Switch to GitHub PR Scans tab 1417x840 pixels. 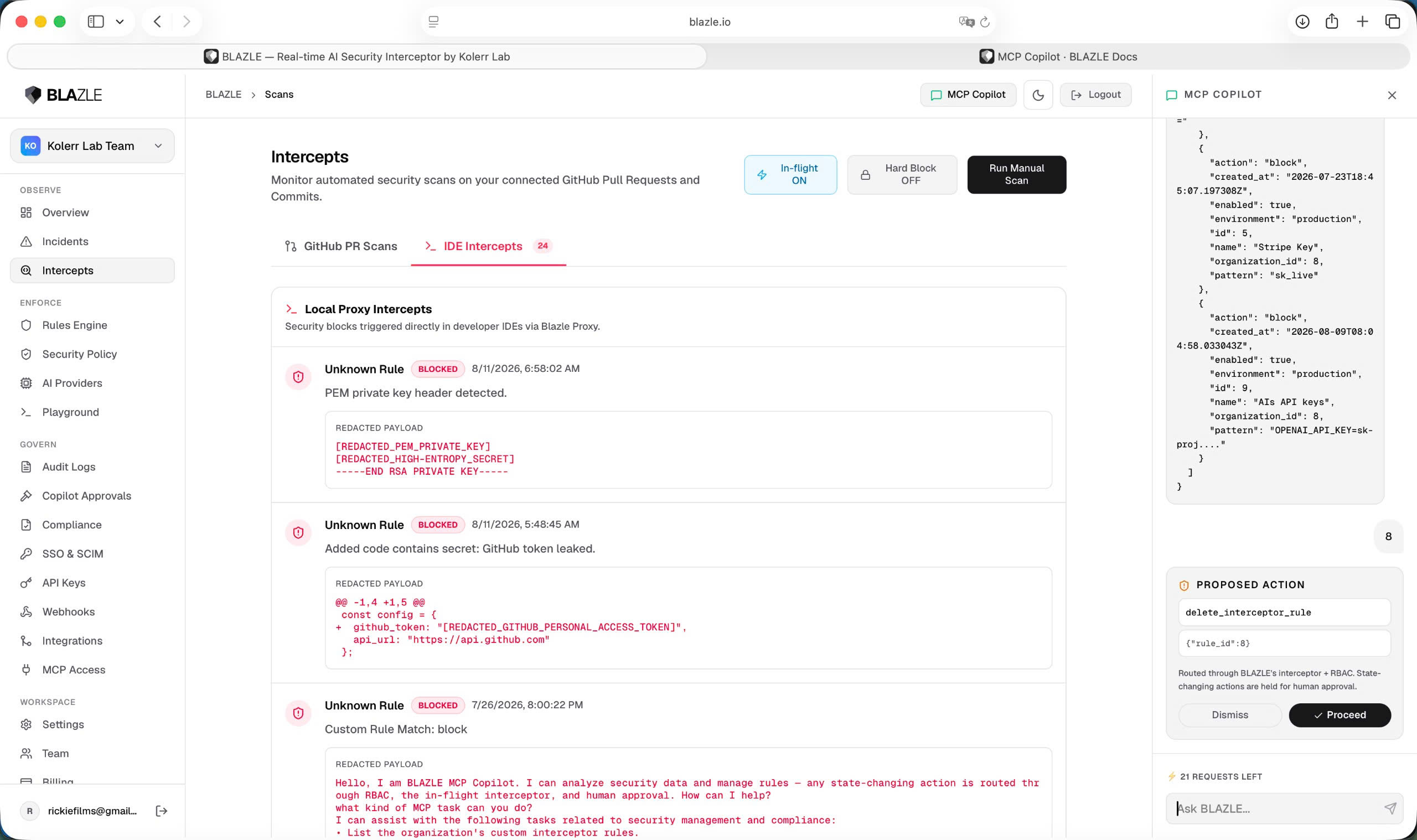(342, 246)
